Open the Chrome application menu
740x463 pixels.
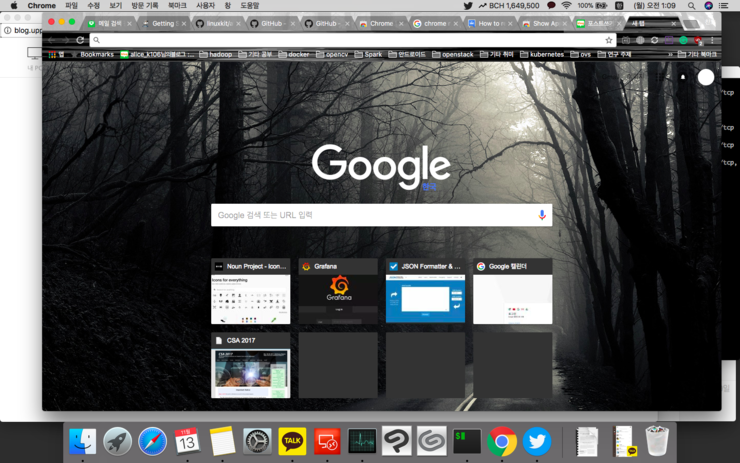[42, 6]
